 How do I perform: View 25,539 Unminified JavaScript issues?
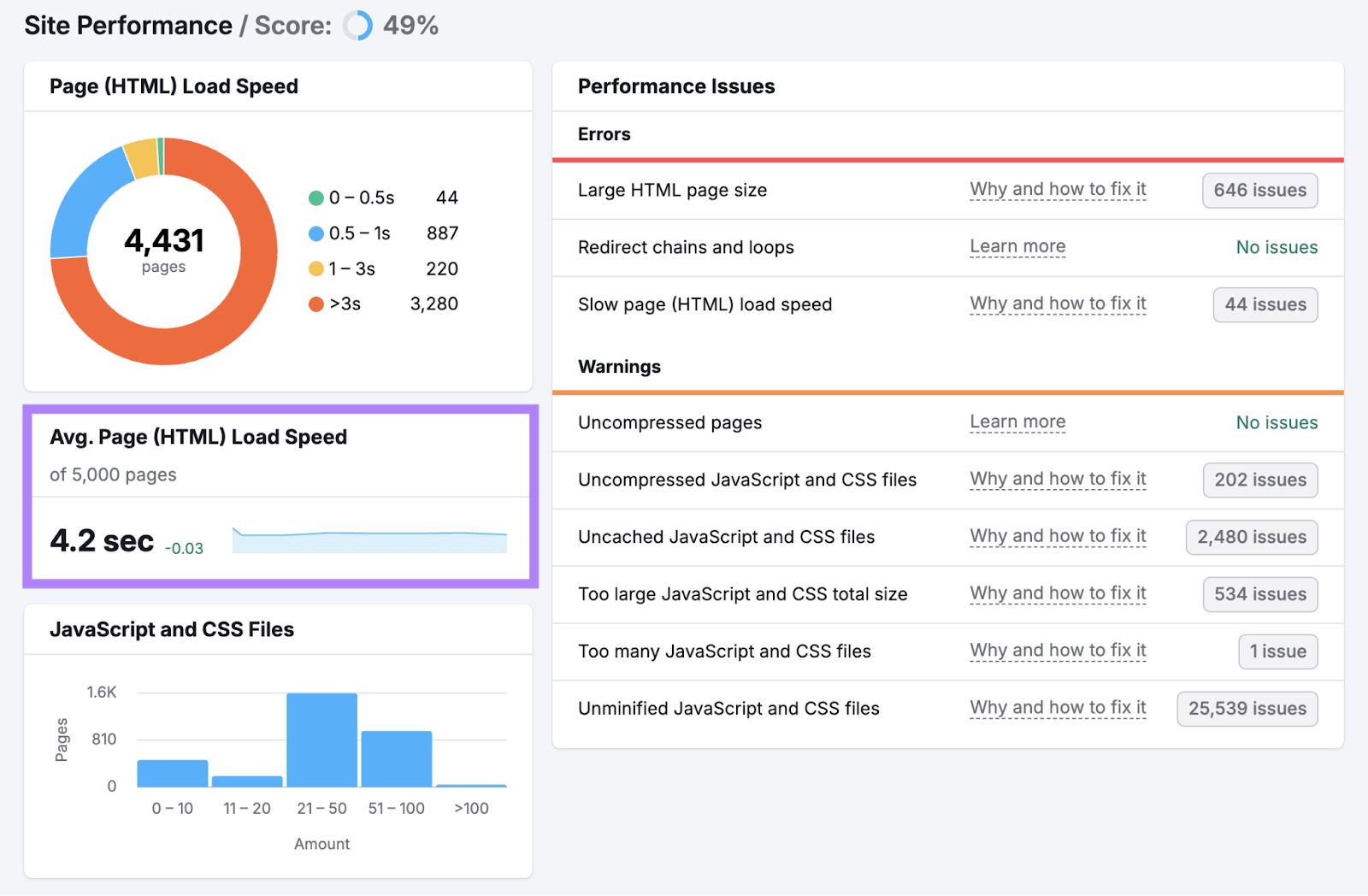point(1246,708)
